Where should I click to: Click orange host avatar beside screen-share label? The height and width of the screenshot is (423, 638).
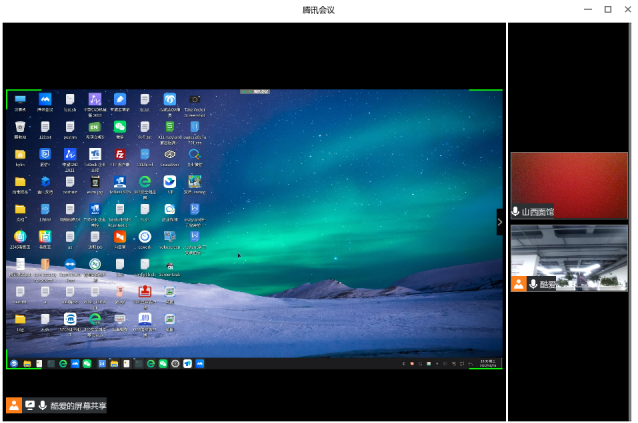(14, 405)
